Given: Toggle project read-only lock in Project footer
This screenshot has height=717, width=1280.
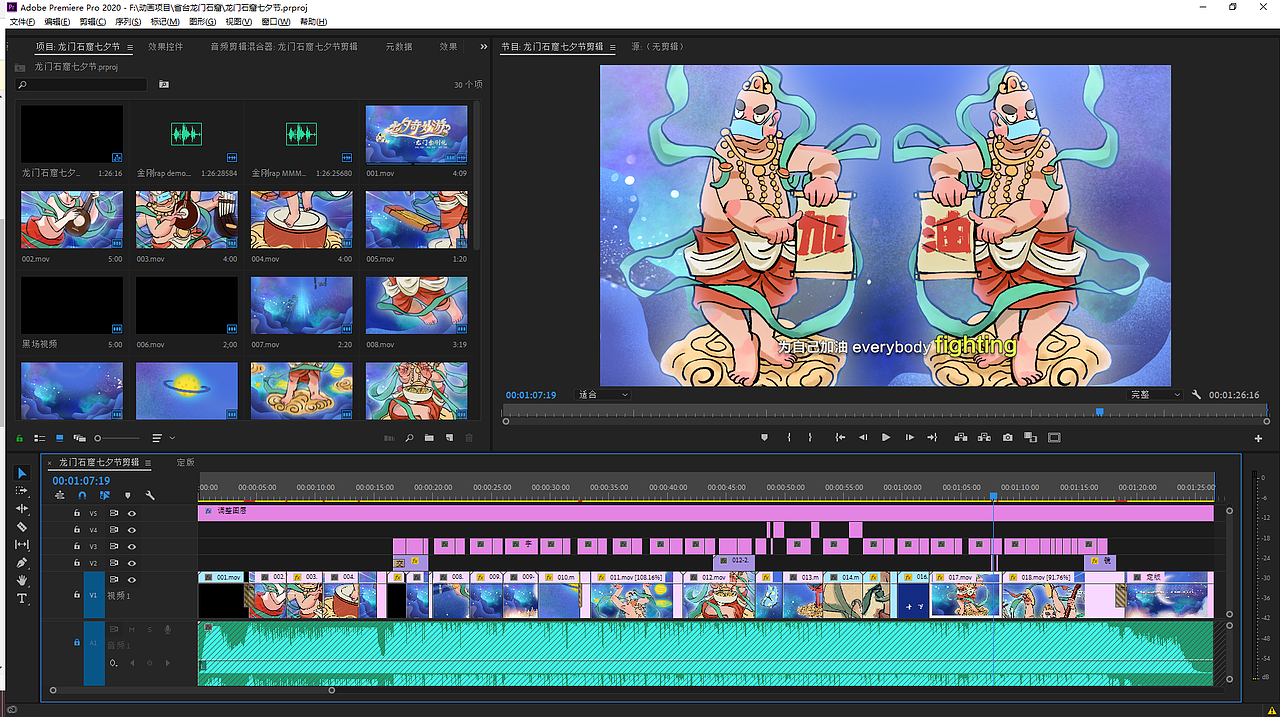Looking at the screenshot, I should click(x=21, y=438).
